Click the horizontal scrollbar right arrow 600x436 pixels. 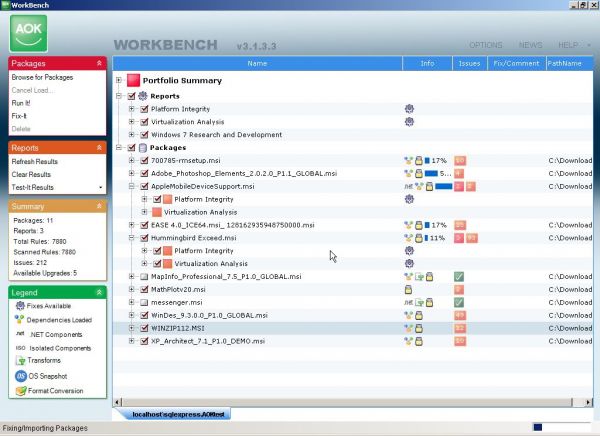tap(588, 402)
